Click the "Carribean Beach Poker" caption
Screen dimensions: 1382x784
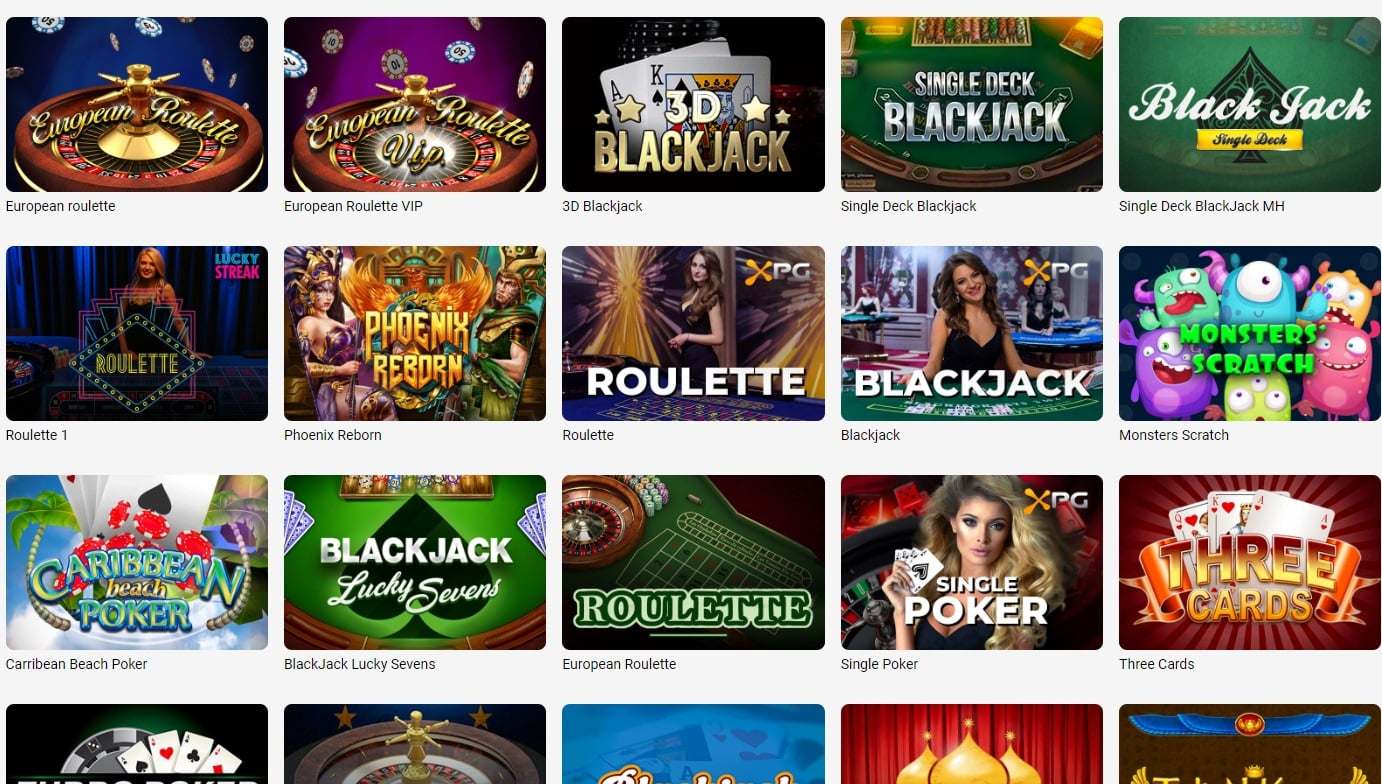click(x=77, y=664)
